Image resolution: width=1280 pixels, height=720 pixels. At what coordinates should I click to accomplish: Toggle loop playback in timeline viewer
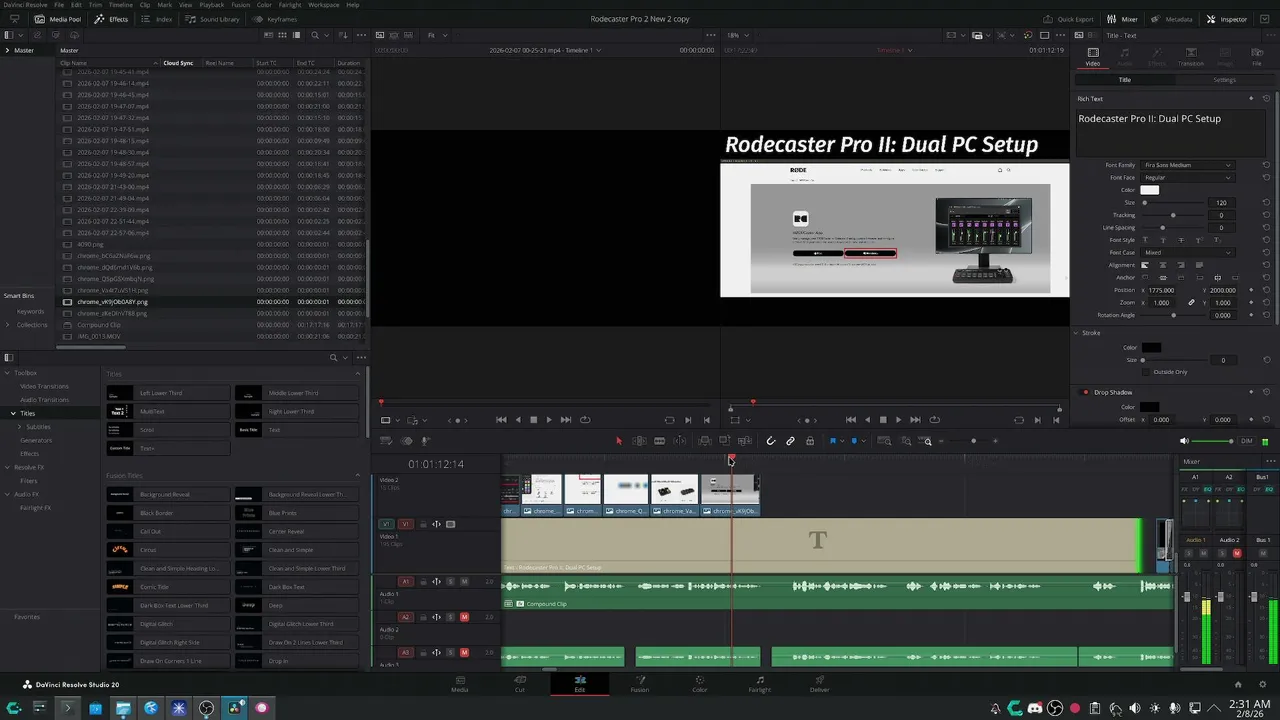pos(935,420)
